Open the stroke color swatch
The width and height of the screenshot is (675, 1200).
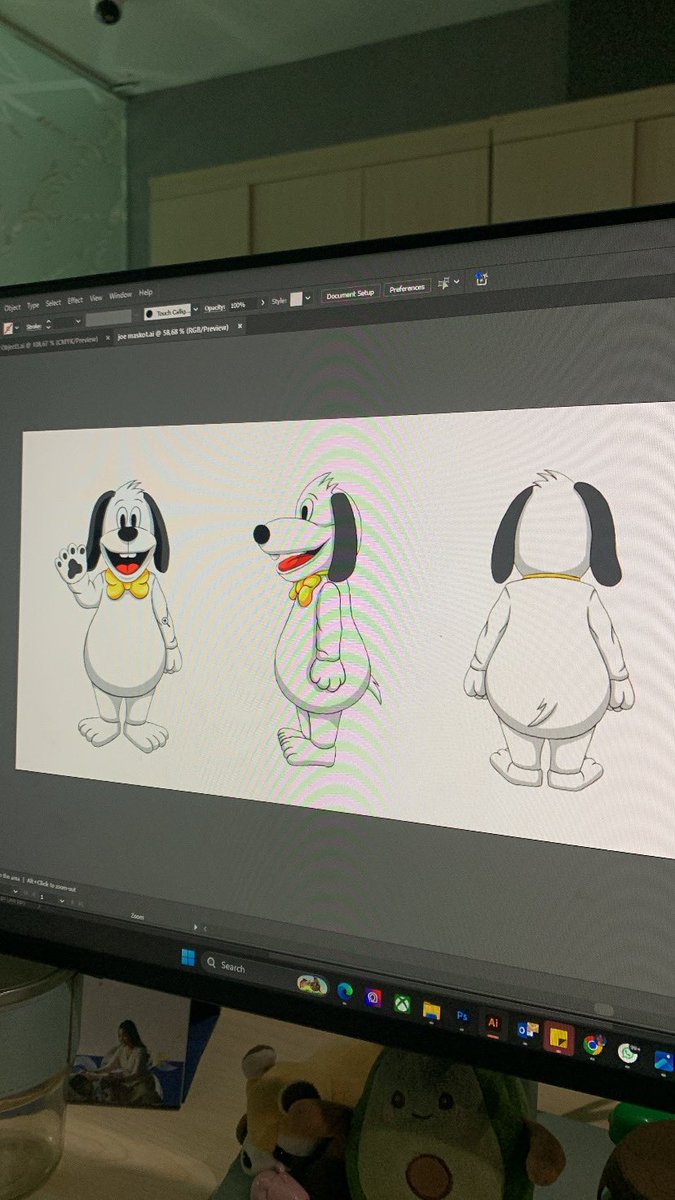pyautogui.click(x=7, y=329)
